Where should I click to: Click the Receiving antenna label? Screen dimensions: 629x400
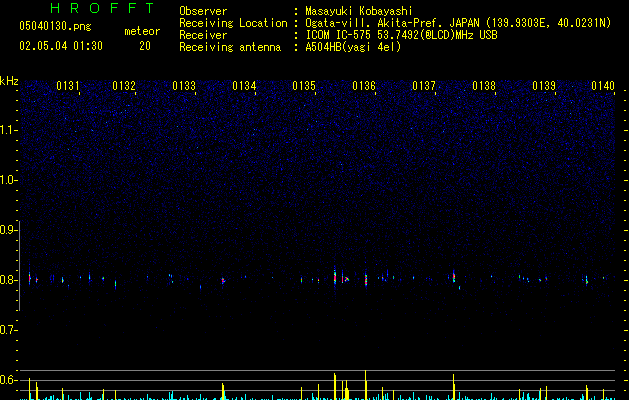230,47
